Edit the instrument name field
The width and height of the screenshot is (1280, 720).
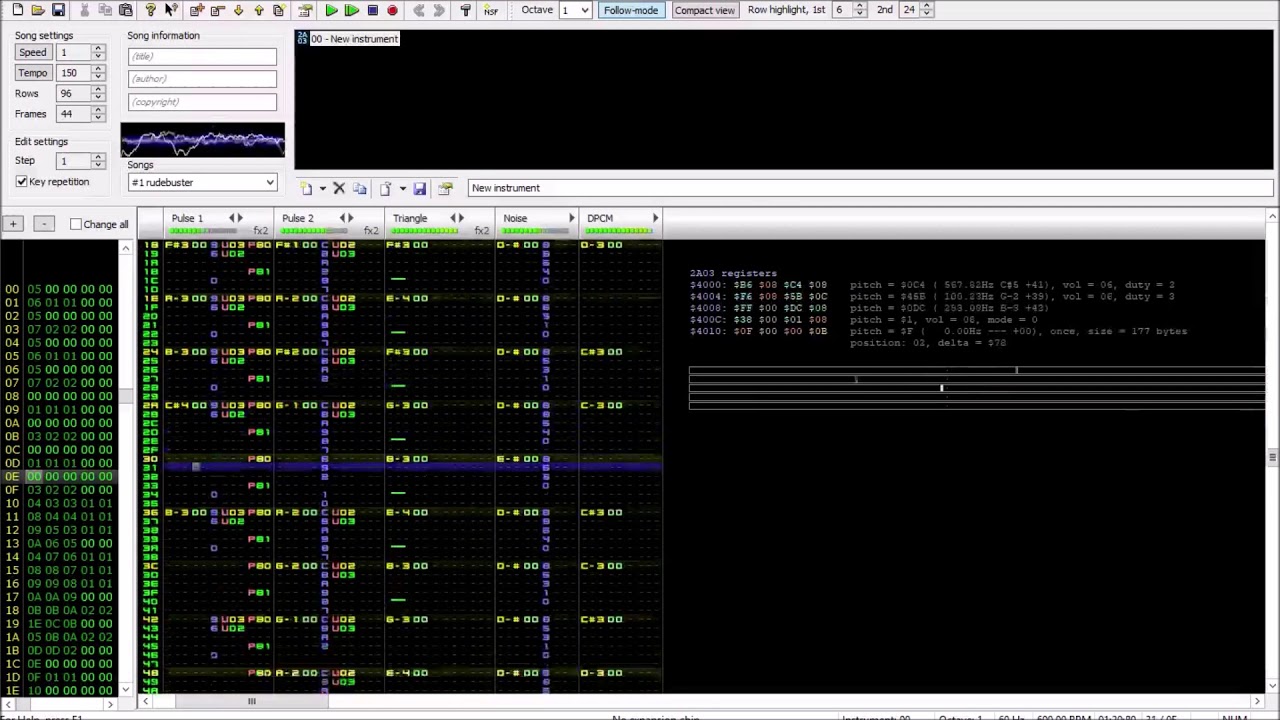coord(870,188)
